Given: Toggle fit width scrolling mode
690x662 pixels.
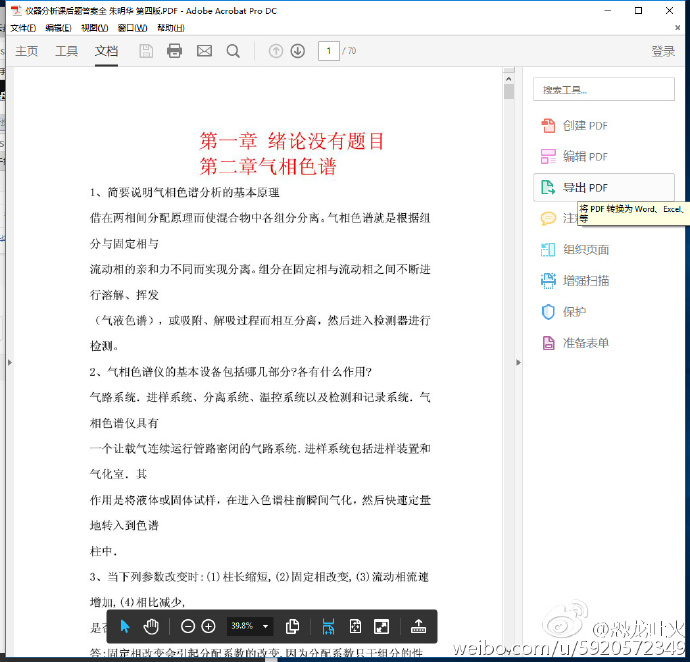Looking at the screenshot, I should 328,626.
